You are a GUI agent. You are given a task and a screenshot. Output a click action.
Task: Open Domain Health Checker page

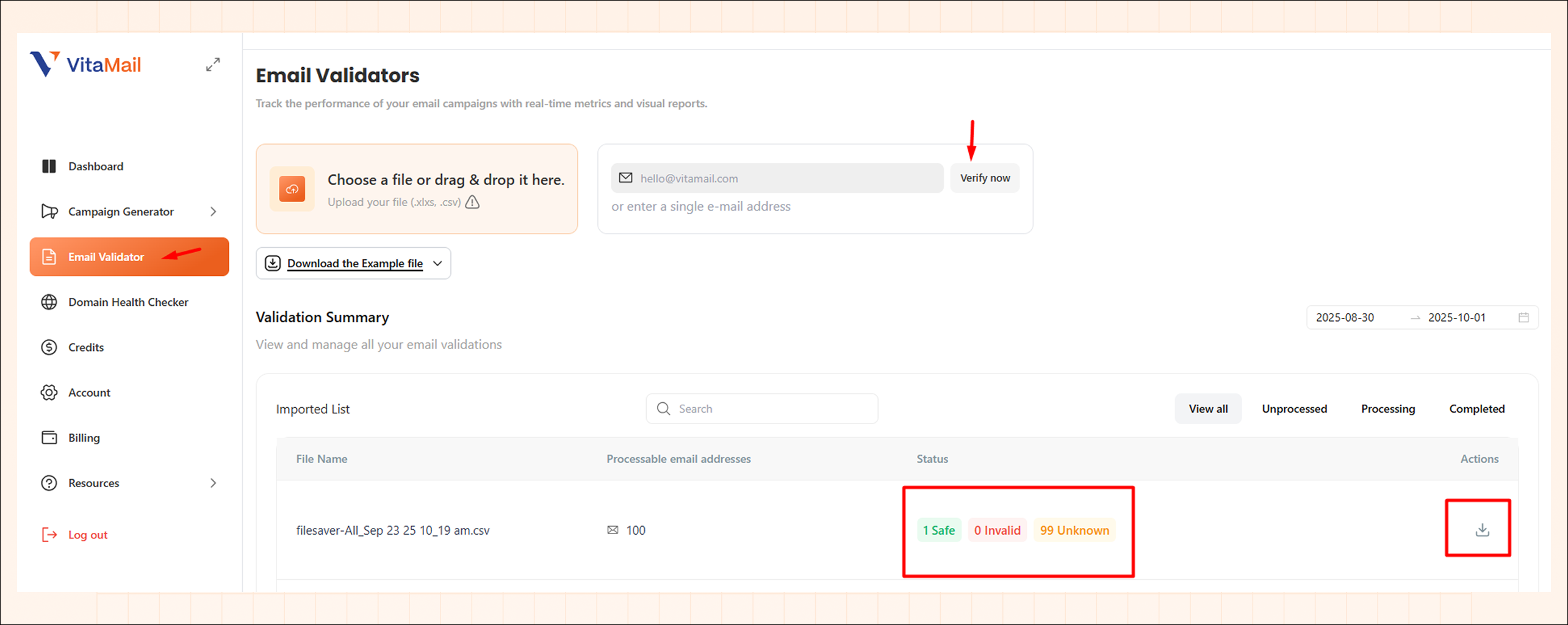128,302
